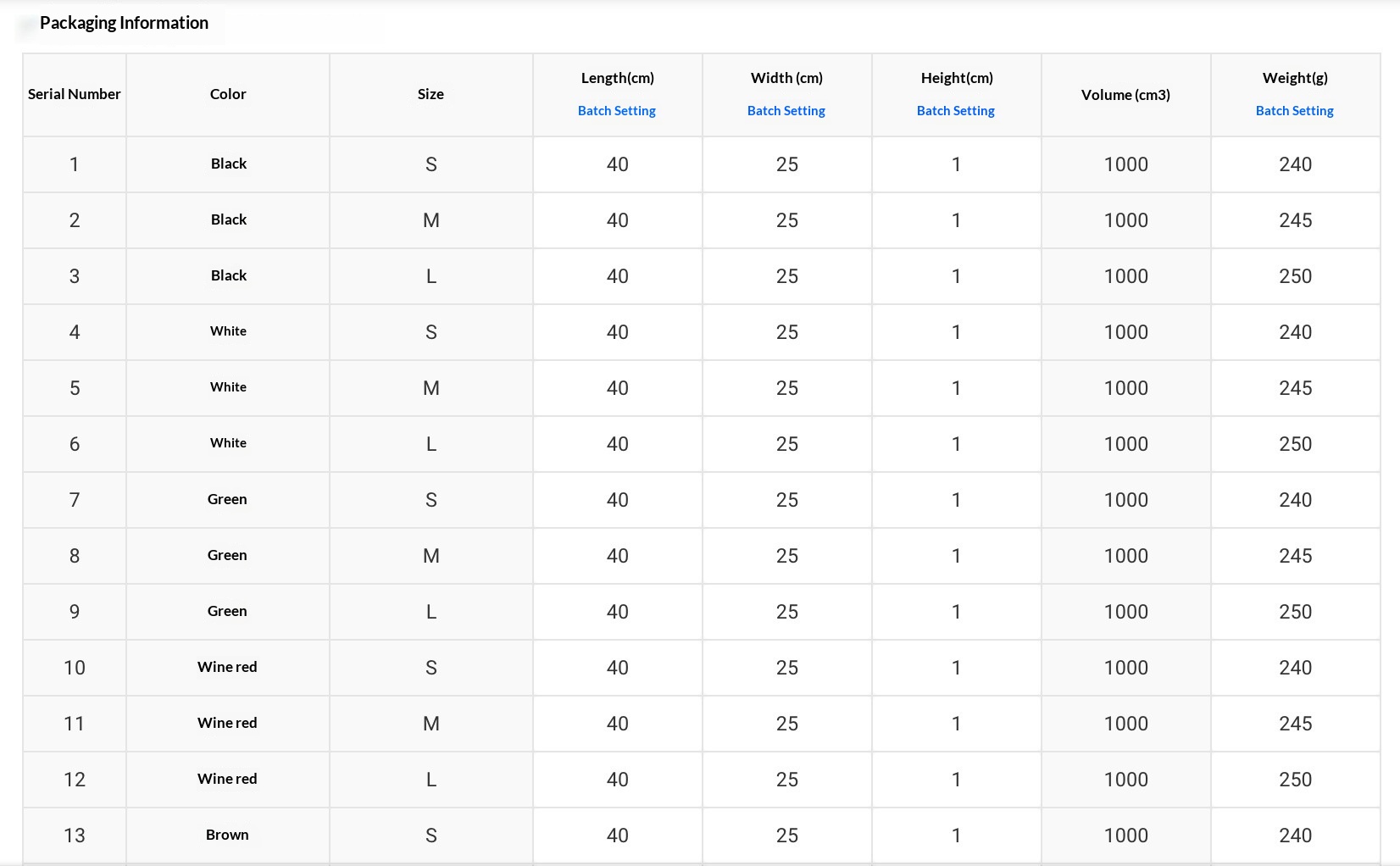This screenshot has height=866, width=1400.
Task: Click Batch Setting under Length(cm)
Action: pos(616,111)
